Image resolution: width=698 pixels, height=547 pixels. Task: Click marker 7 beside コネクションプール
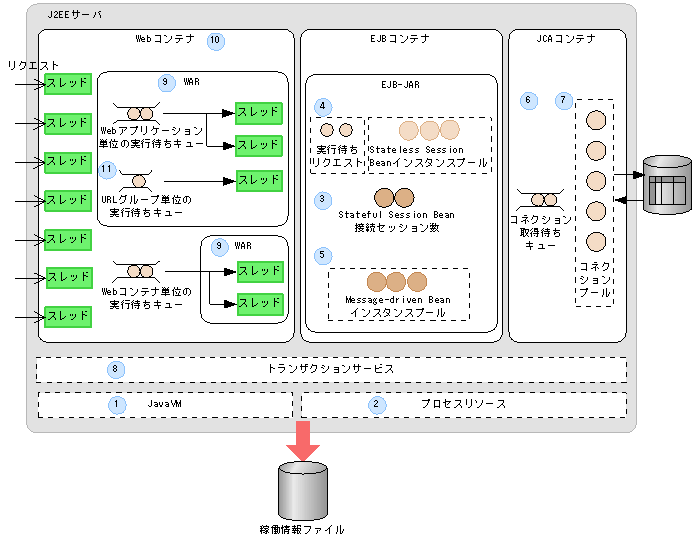[x=564, y=100]
